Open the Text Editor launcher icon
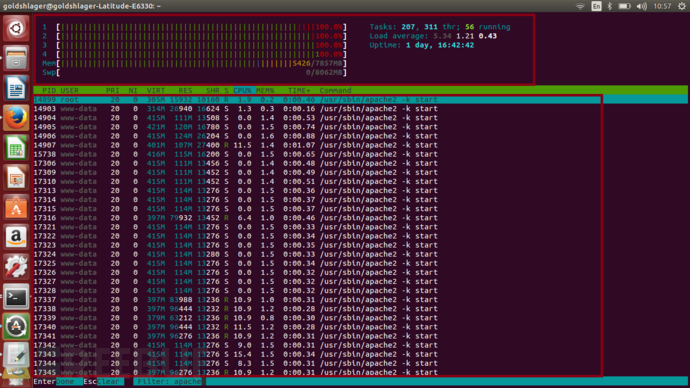Viewport: 690px width, 388px height. coord(16,355)
